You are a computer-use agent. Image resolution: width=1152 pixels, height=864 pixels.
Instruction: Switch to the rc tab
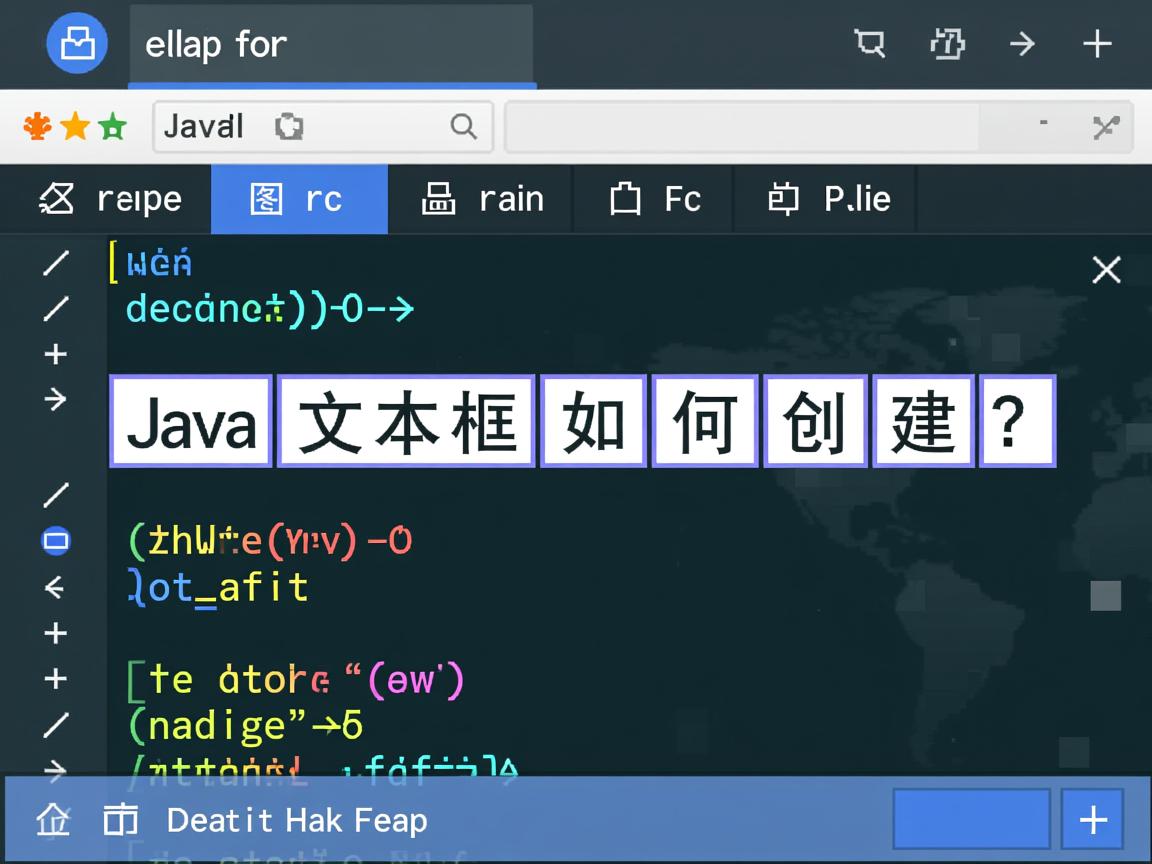[x=299, y=198]
